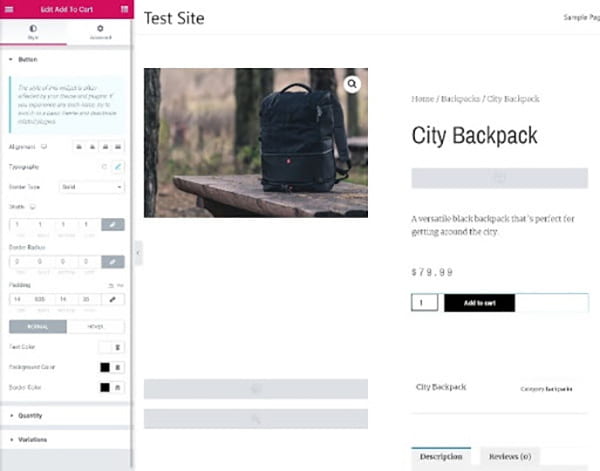Click the Width right value field
This screenshot has width=600, height=471.
click(44, 224)
